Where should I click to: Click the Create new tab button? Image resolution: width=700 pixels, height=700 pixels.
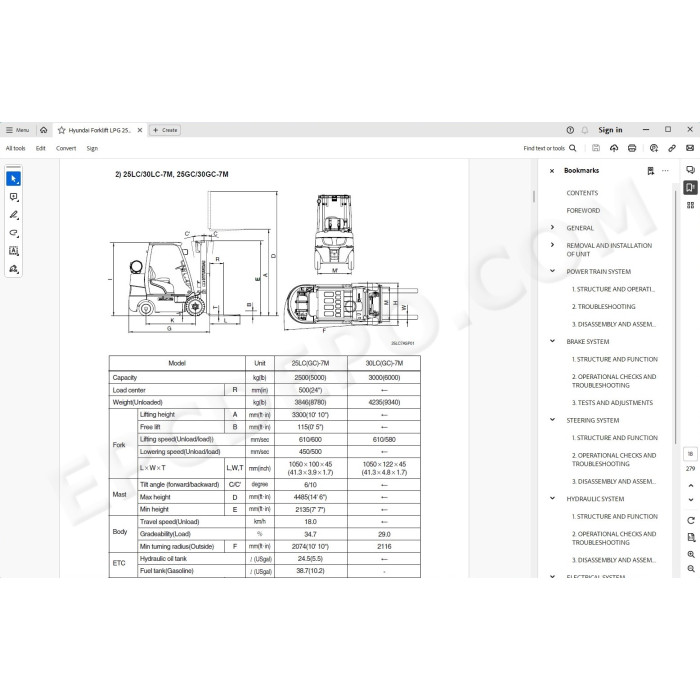165,130
